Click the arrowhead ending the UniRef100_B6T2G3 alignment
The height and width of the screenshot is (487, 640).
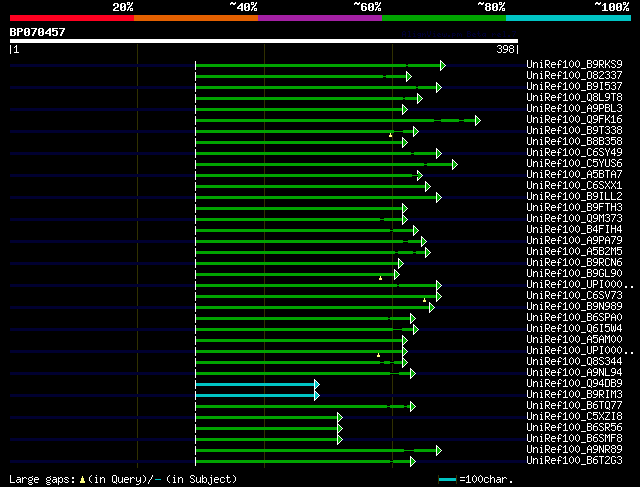[x=413, y=462]
